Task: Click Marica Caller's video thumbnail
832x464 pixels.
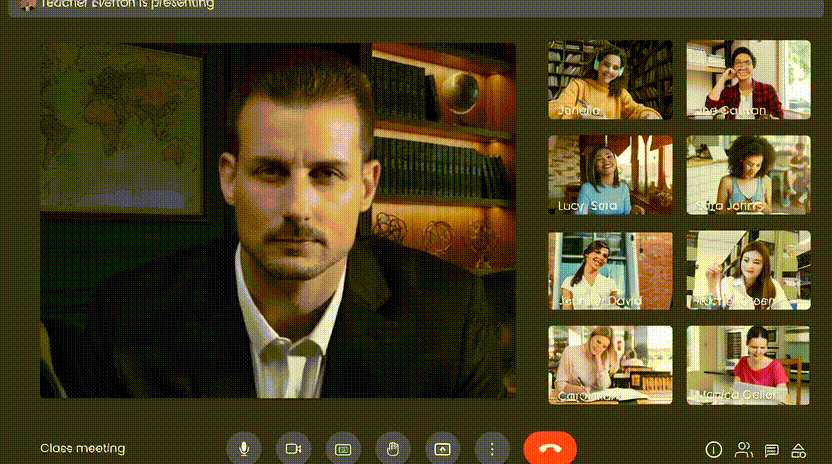Action: (x=748, y=365)
